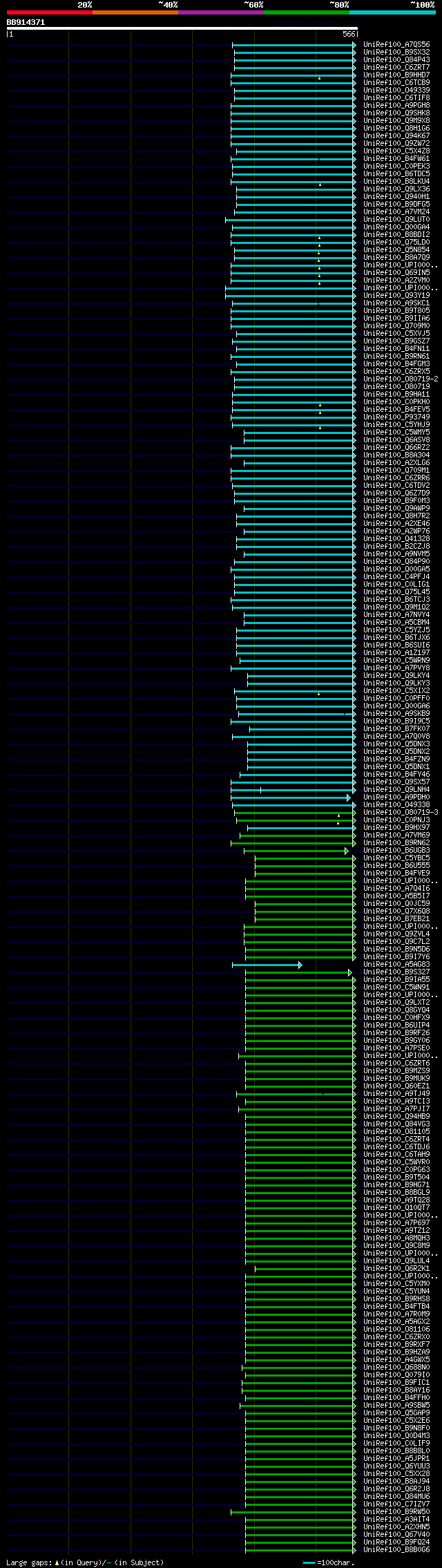Image resolution: width=442 pixels, height=1568 pixels.
Task: Open hit UniRef100_C5YBC5
Action: point(396,858)
